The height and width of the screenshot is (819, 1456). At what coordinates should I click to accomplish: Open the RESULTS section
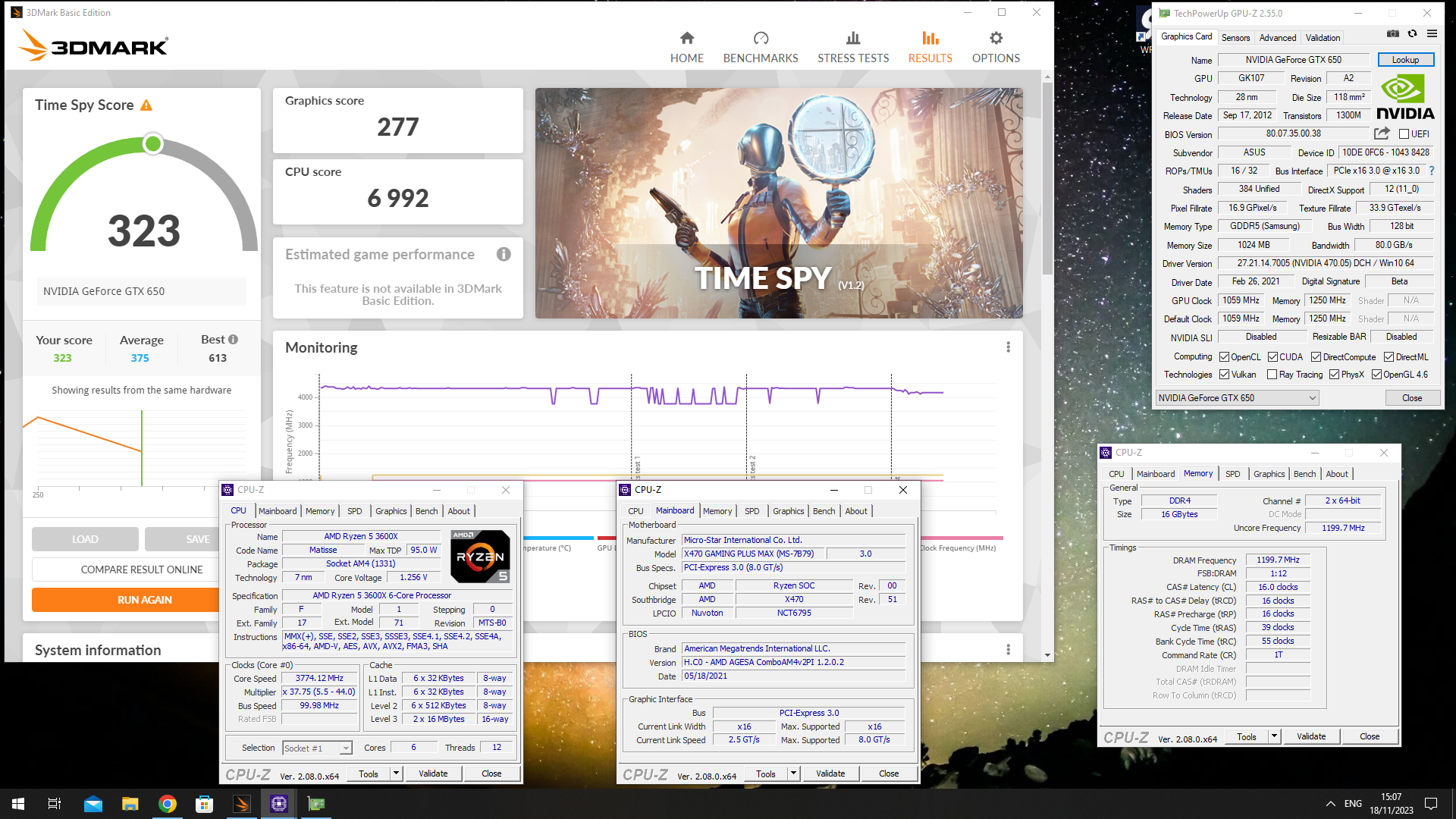click(930, 47)
